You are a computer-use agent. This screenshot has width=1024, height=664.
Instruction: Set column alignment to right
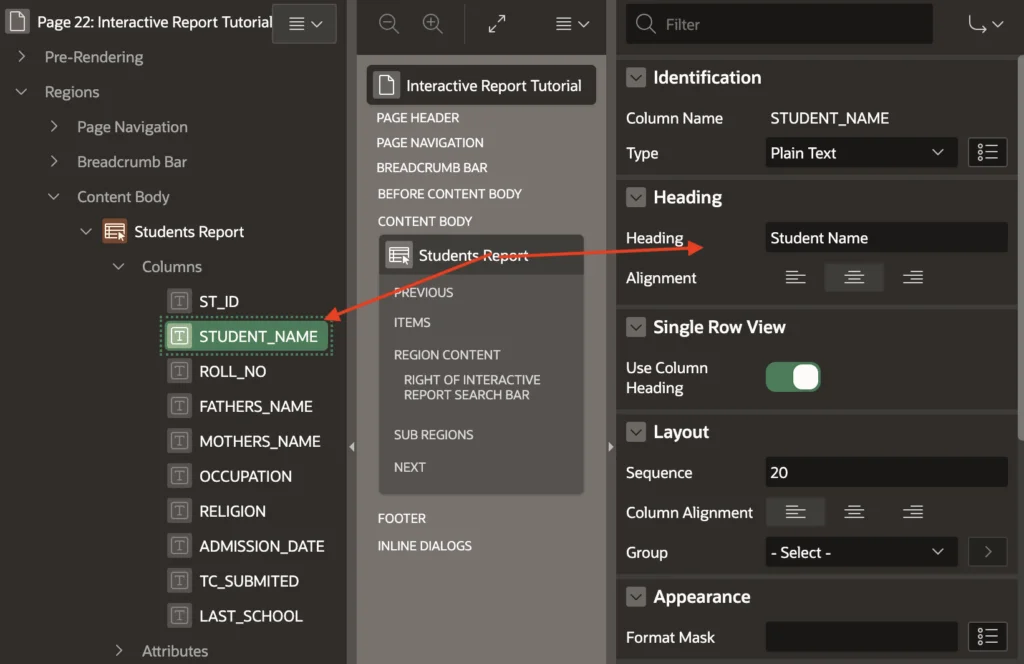[912, 512]
